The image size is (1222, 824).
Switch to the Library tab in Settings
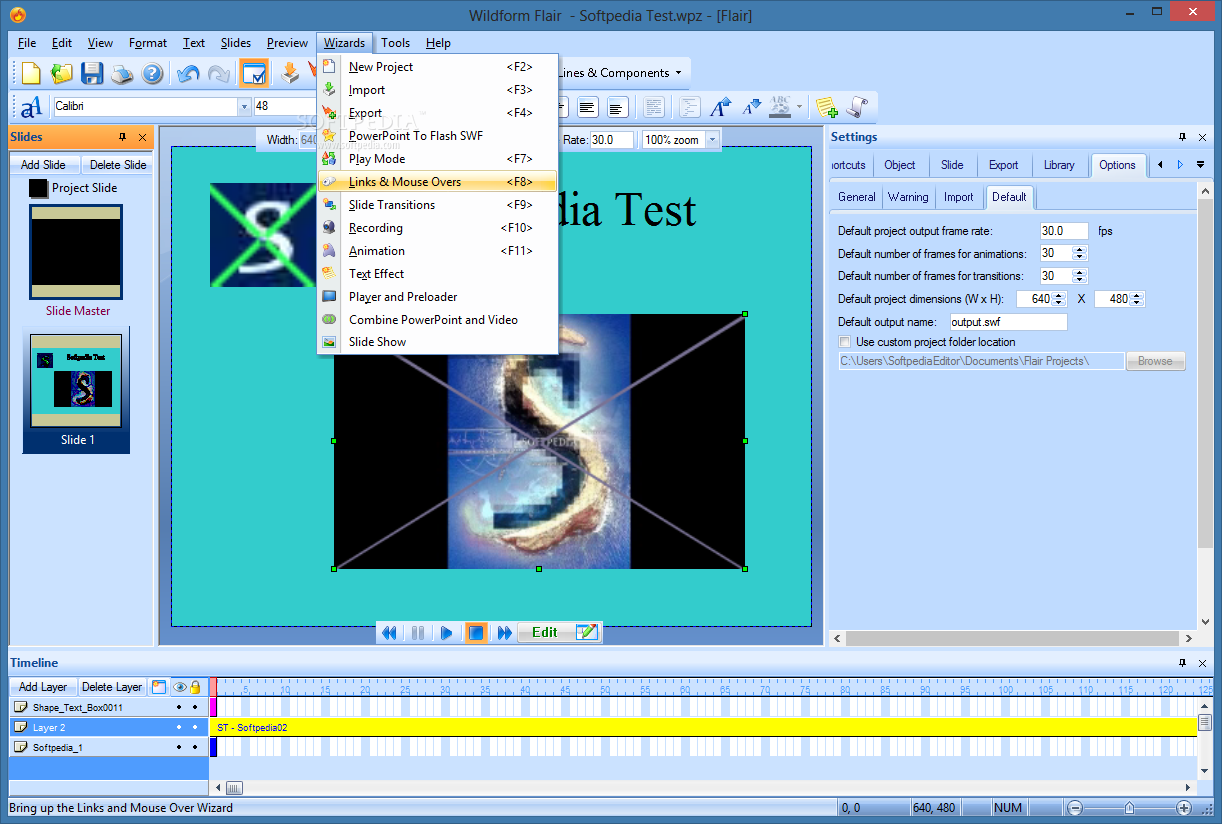[x=1059, y=165]
